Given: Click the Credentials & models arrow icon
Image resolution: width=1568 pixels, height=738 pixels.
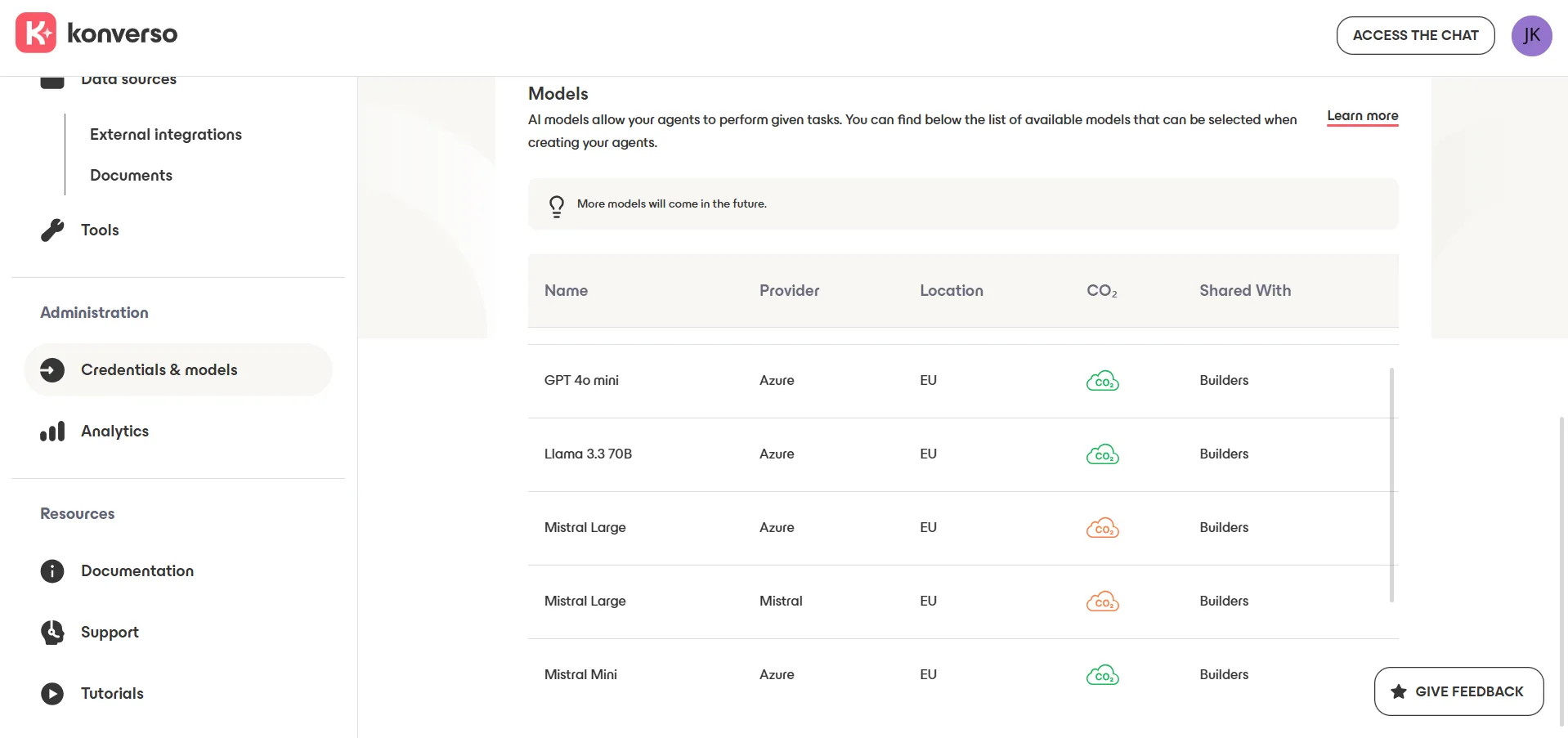Looking at the screenshot, I should 52,370.
